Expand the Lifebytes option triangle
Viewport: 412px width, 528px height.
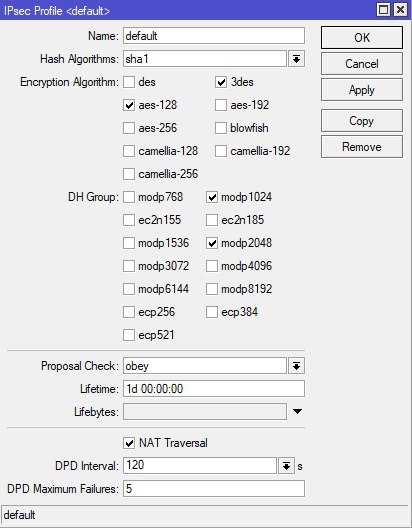coord(297,411)
